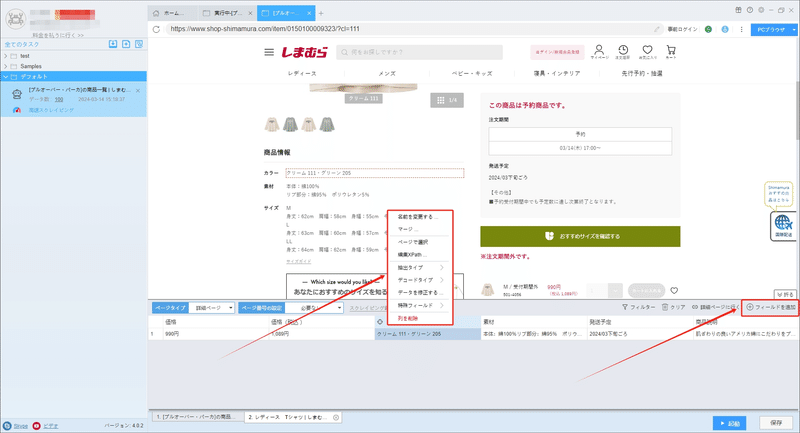Image resolution: width=800 pixels, height=433 pixels.
Task: Expand the test folder
Action: coord(6,56)
